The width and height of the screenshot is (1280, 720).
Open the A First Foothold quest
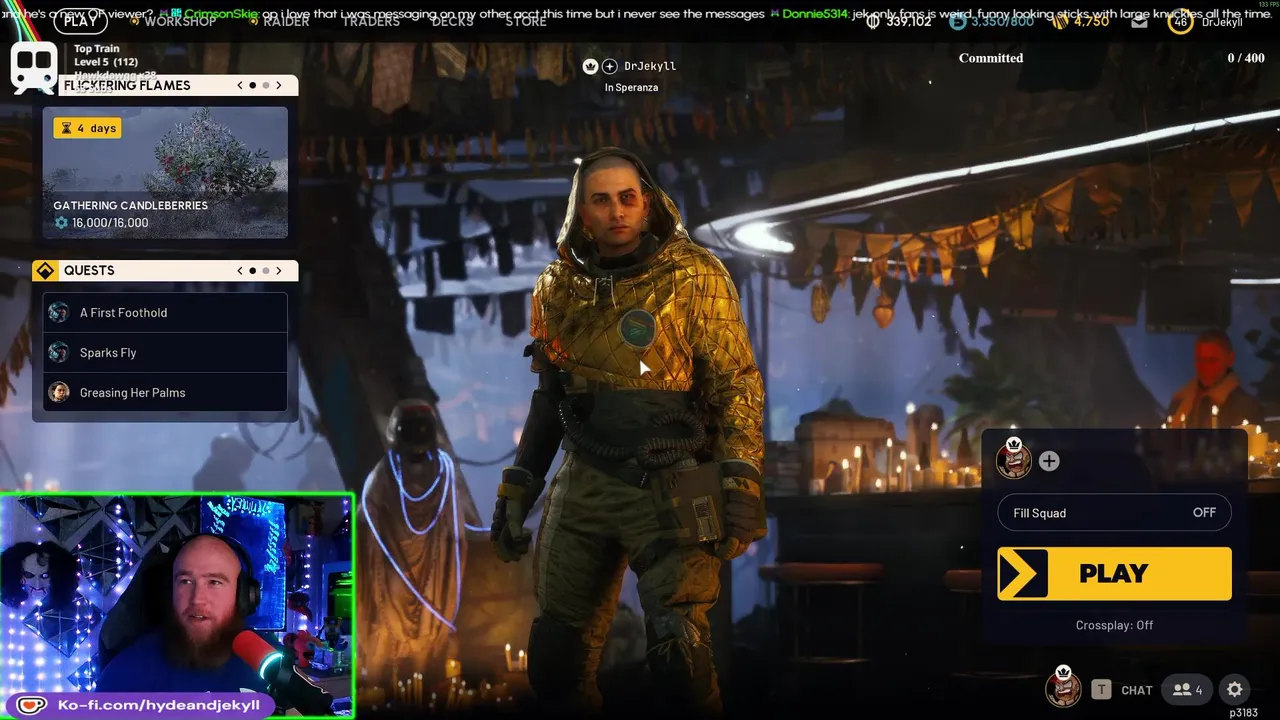pos(165,313)
